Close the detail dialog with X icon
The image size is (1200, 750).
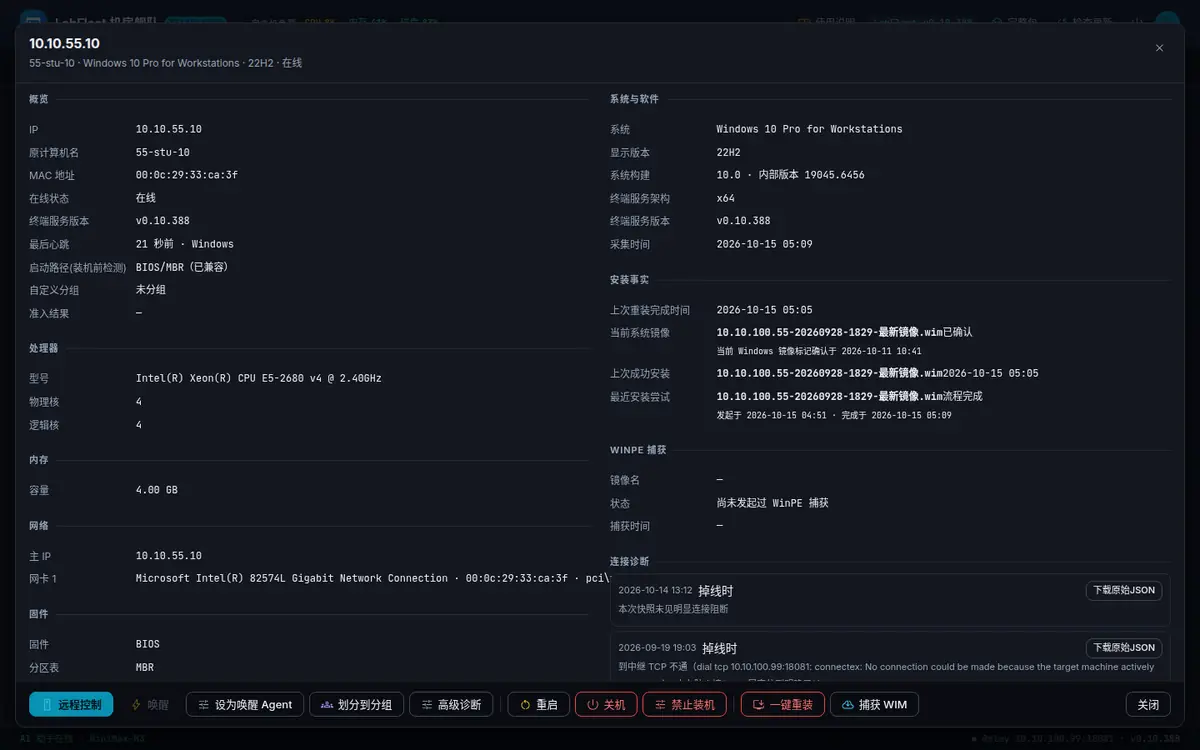1159,48
